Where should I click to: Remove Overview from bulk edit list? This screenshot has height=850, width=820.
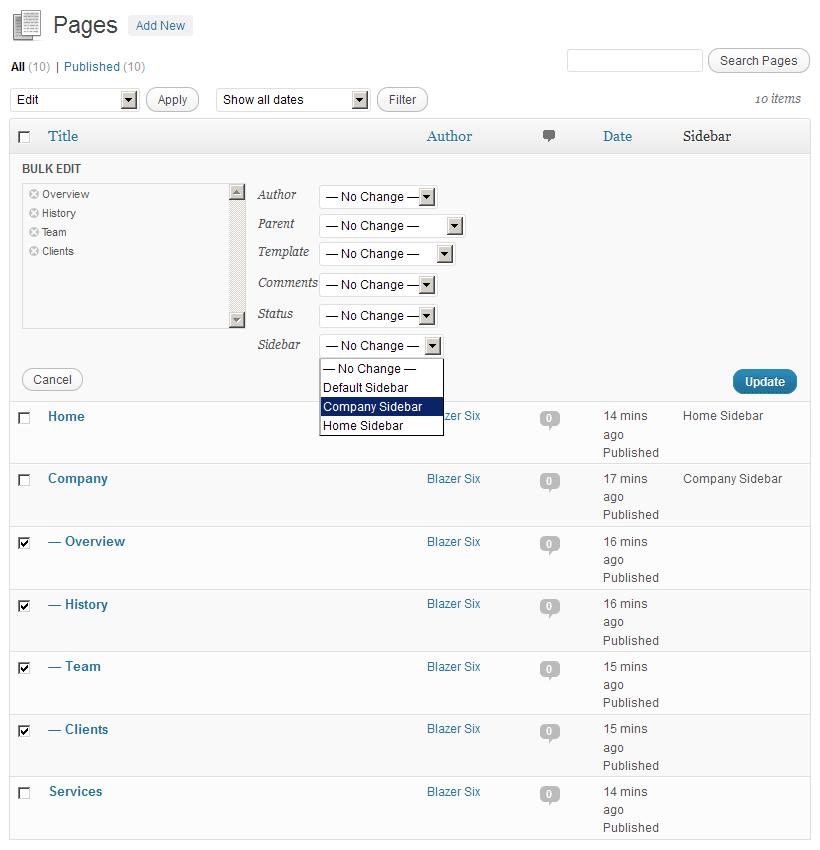point(34,194)
